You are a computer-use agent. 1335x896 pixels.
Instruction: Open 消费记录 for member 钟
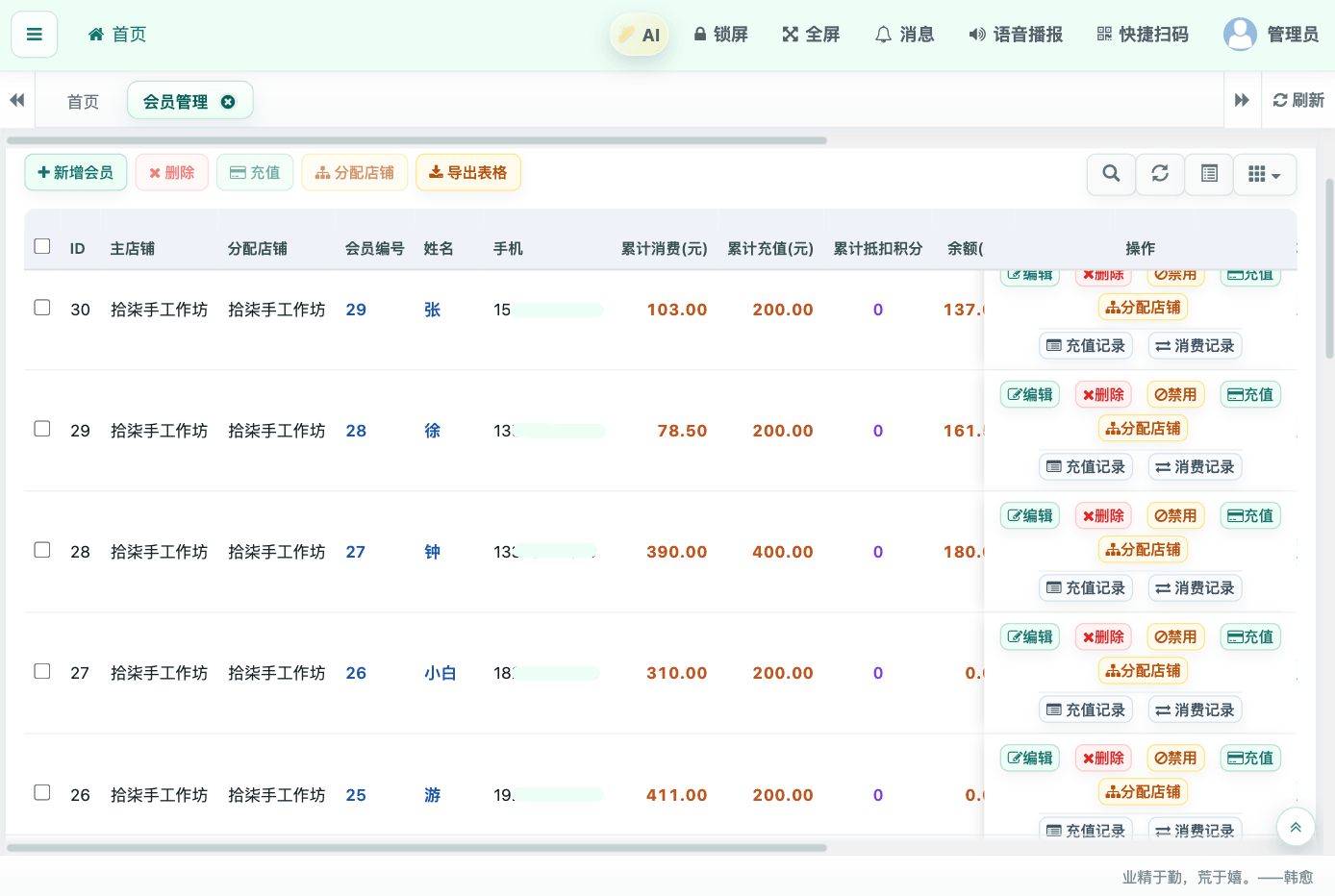pyautogui.click(x=1196, y=587)
